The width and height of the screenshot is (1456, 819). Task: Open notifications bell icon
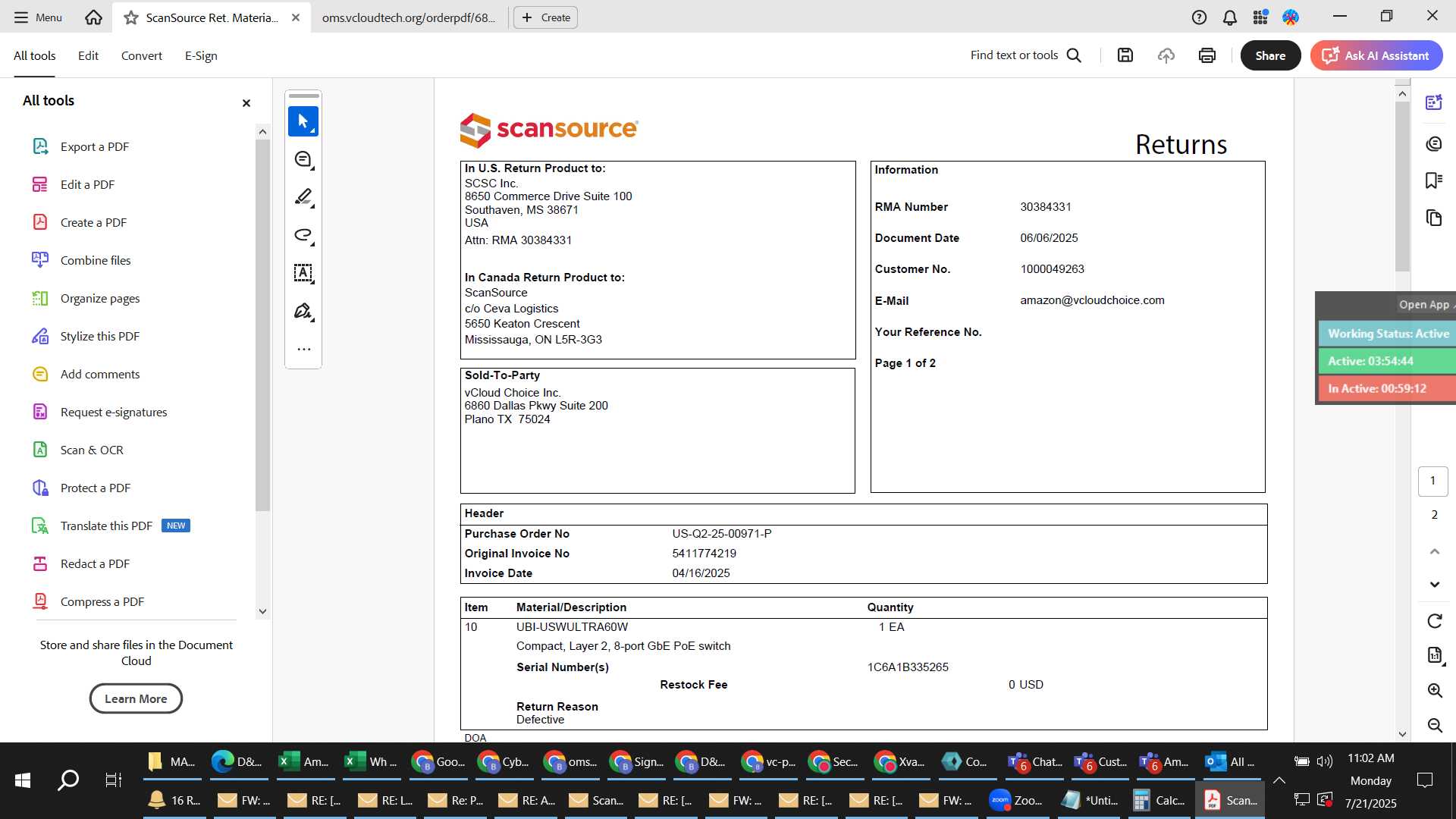pos(1230,17)
